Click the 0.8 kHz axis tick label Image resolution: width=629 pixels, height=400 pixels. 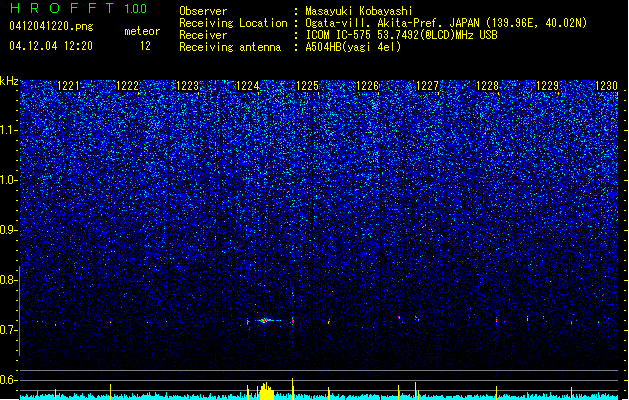tap(9, 280)
